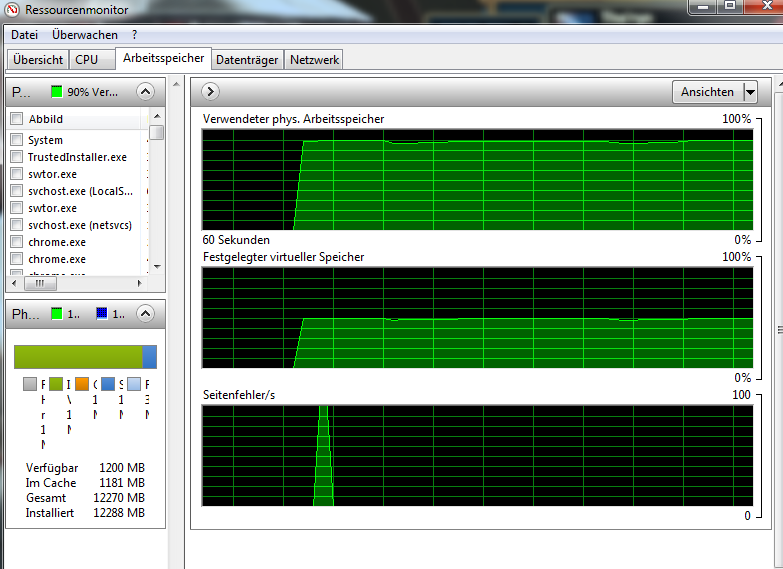Click the left pane scroll-up arrow

[176, 84]
